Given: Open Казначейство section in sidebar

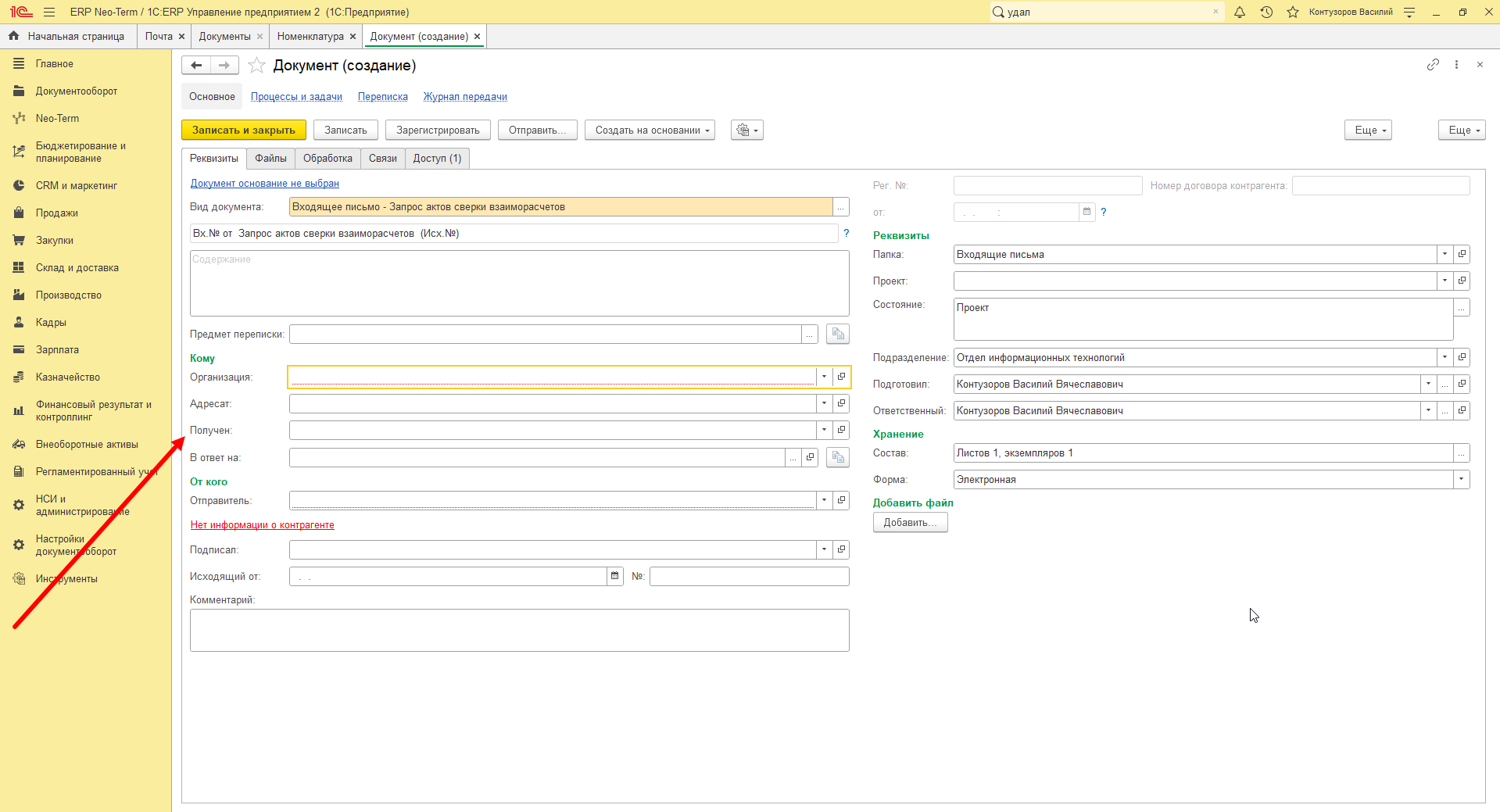Looking at the screenshot, I should [x=68, y=377].
